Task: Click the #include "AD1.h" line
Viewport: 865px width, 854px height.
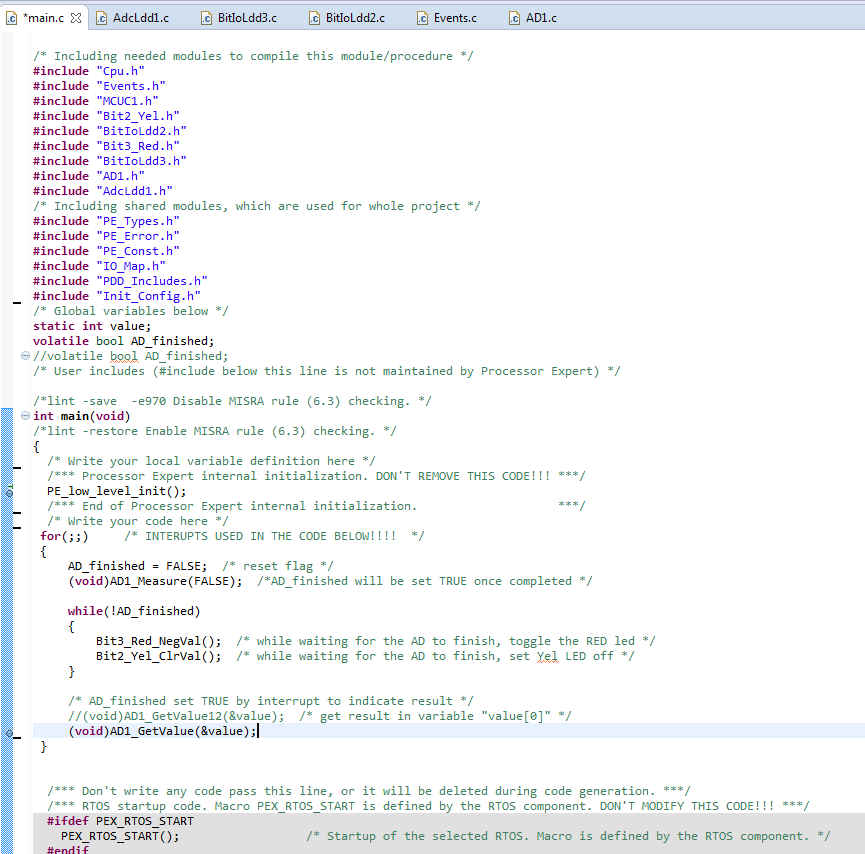Action: 89,176
